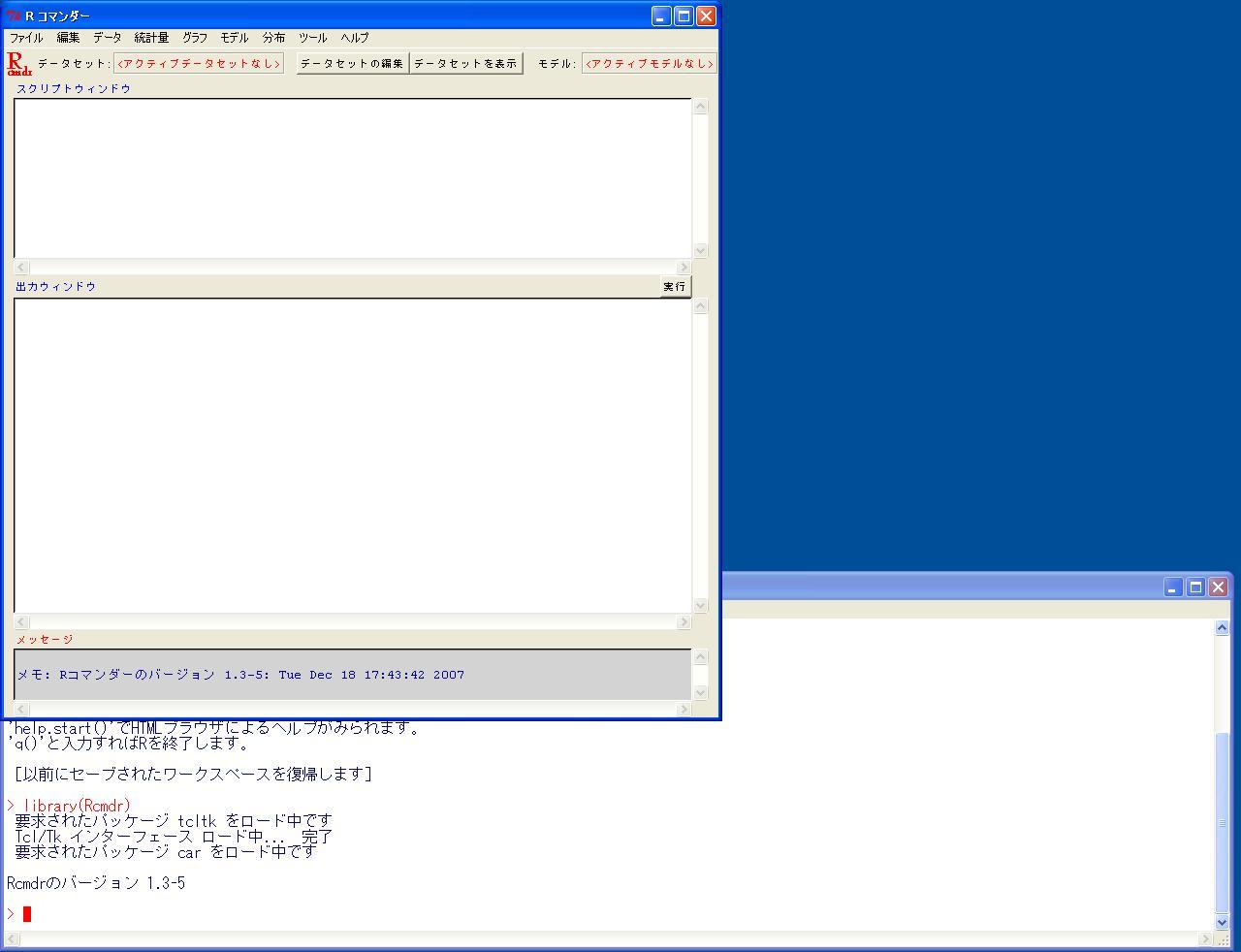Minimize the R Commander window
Viewport: 1241px width, 952px height.
(x=660, y=16)
